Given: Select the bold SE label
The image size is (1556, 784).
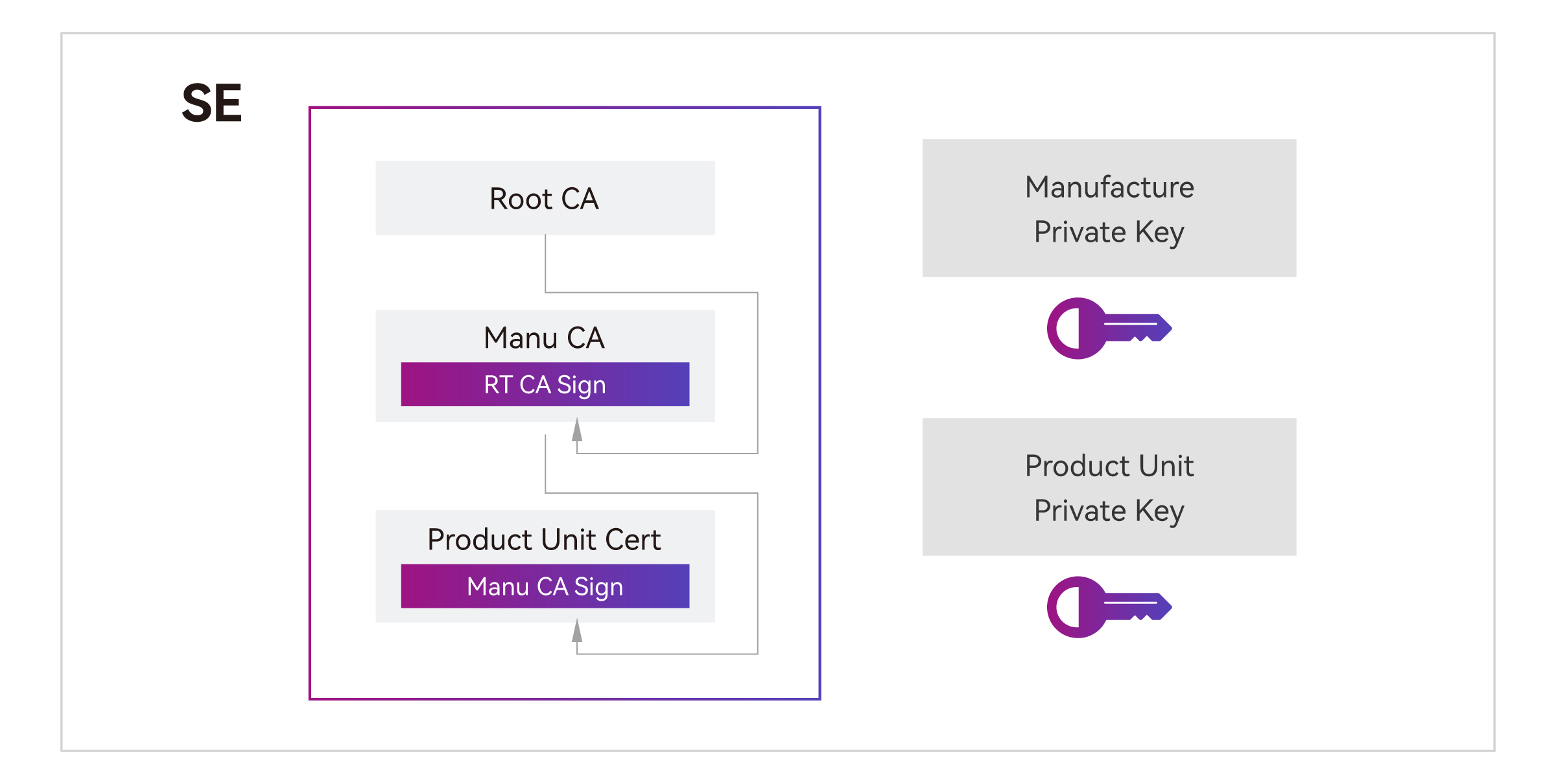Looking at the screenshot, I should tap(212, 103).
